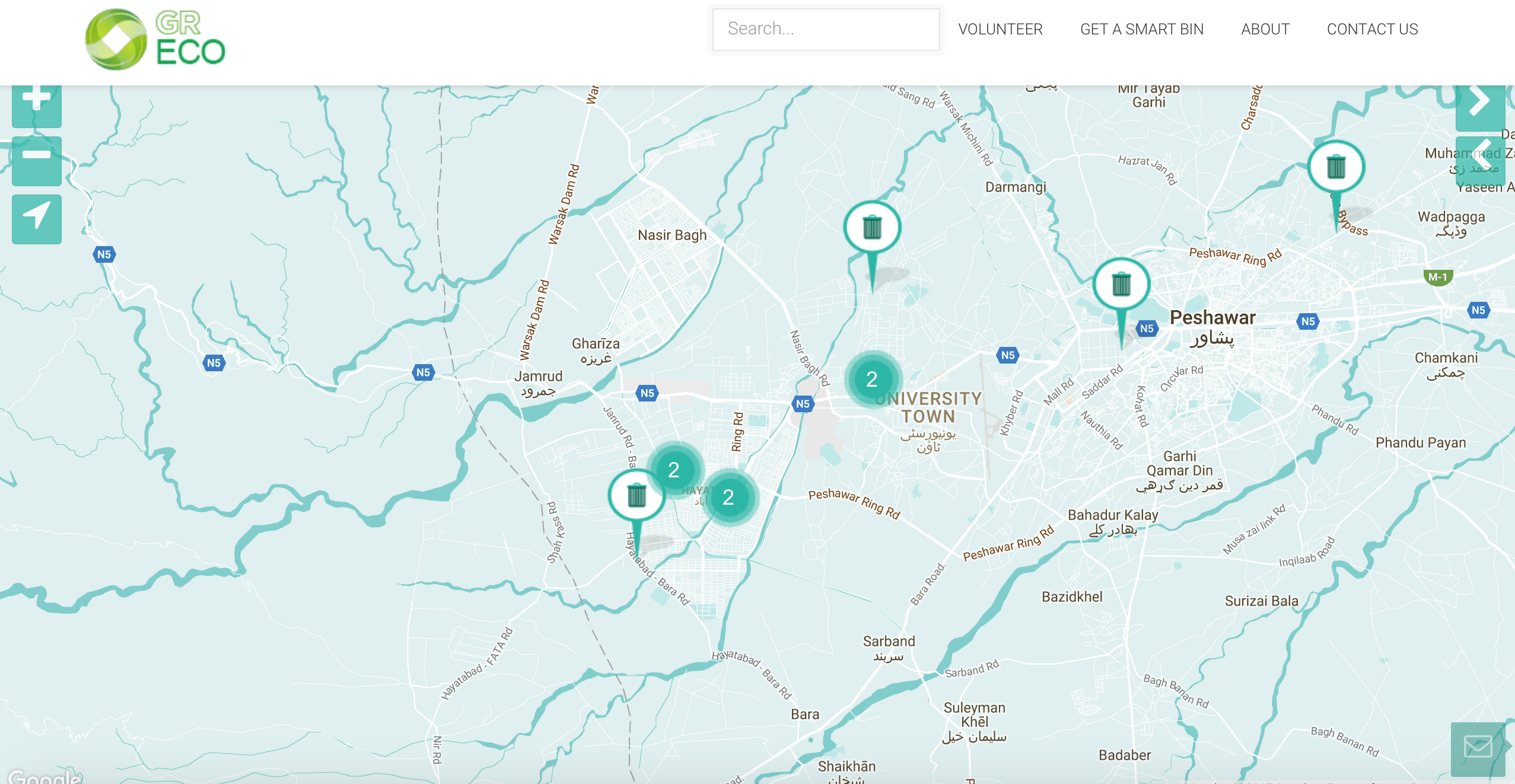Go to the About page
The width and height of the screenshot is (1515, 784).
1265,29
